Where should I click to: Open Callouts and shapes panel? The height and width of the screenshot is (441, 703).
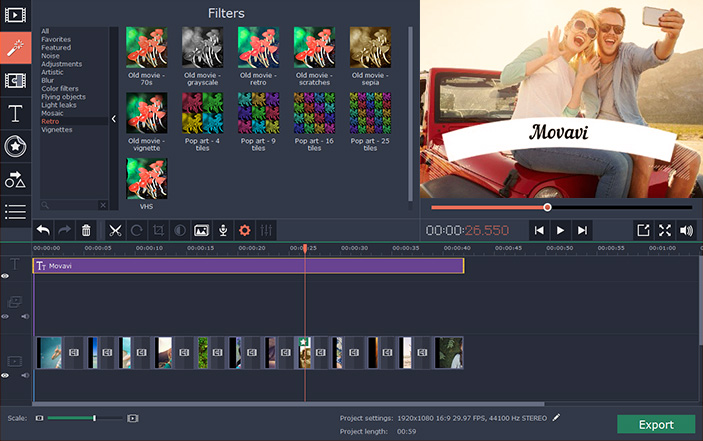pos(15,179)
